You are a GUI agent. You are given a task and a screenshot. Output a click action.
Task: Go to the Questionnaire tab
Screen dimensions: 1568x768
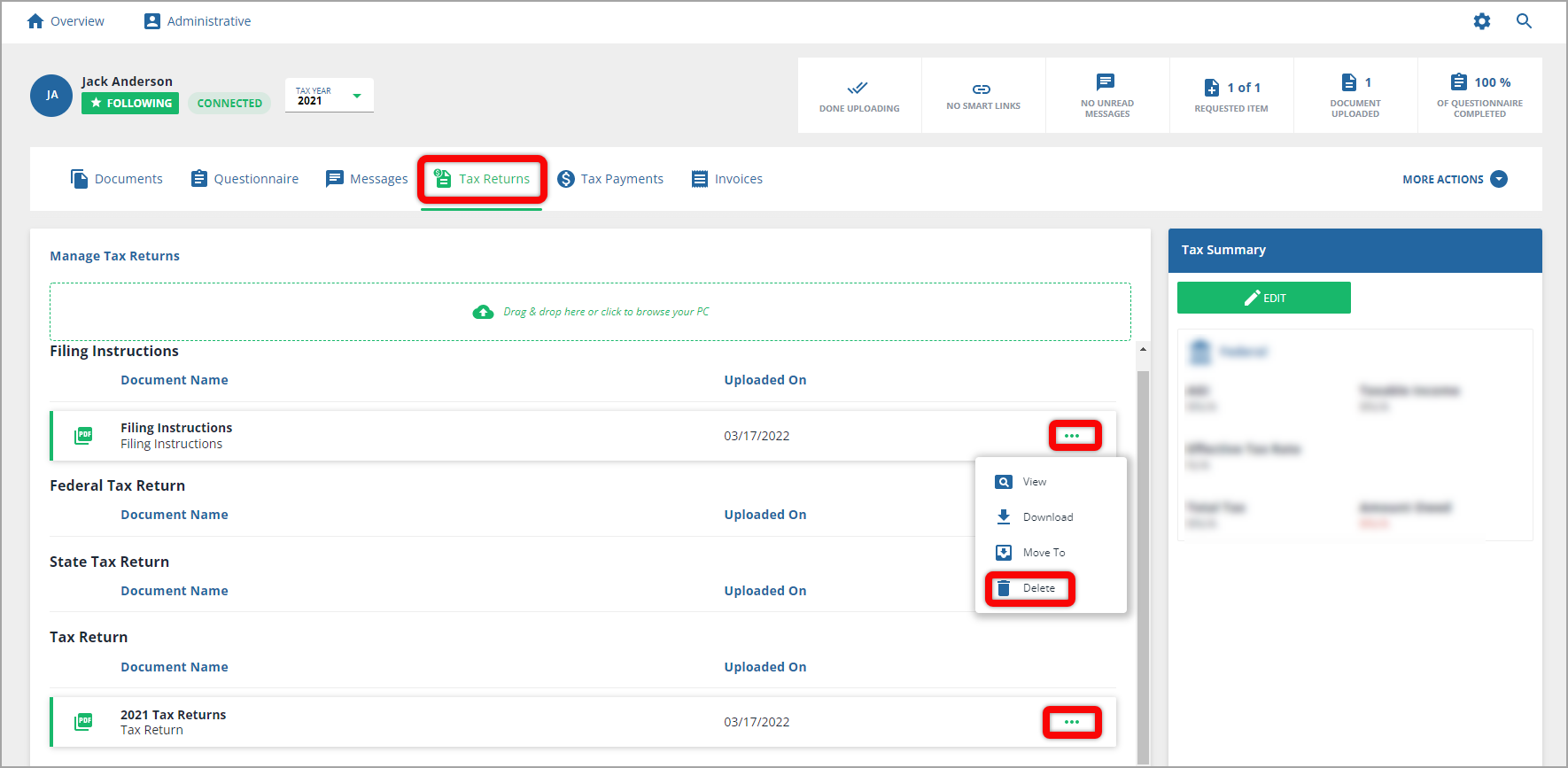click(245, 179)
